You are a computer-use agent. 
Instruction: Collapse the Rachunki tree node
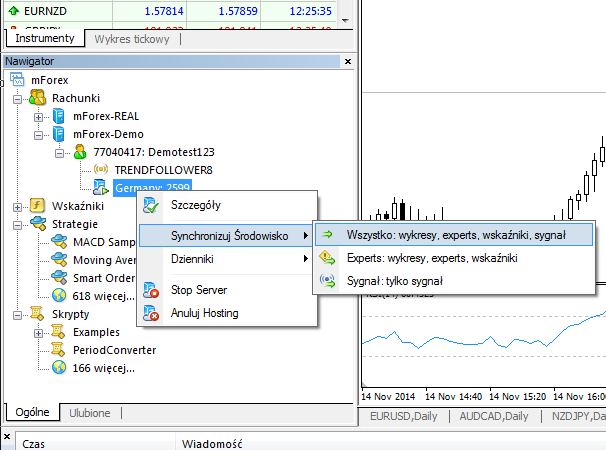click(17, 99)
